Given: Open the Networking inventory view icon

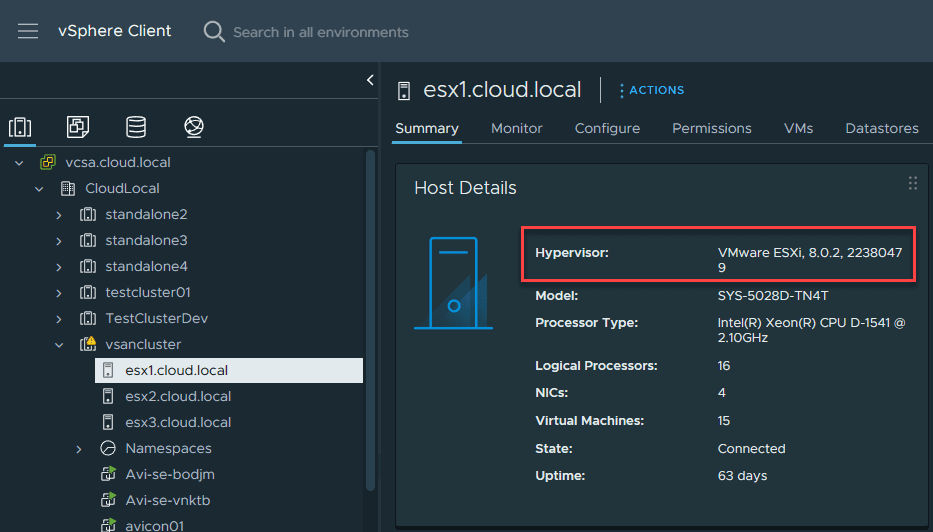Looking at the screenshot, I should pyautogui.click(x=194, y=127).
